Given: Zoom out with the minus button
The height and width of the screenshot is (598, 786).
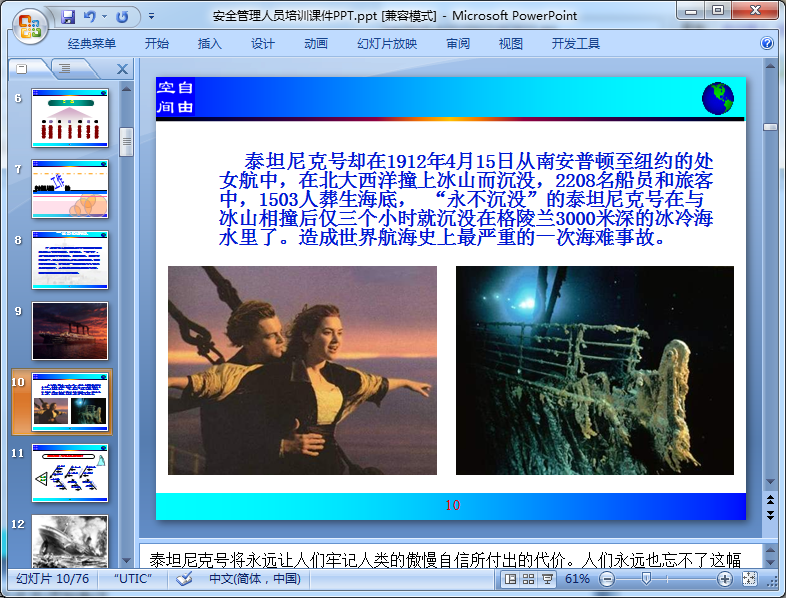Looking at the screenshot, I should click(x=607, y=579).
